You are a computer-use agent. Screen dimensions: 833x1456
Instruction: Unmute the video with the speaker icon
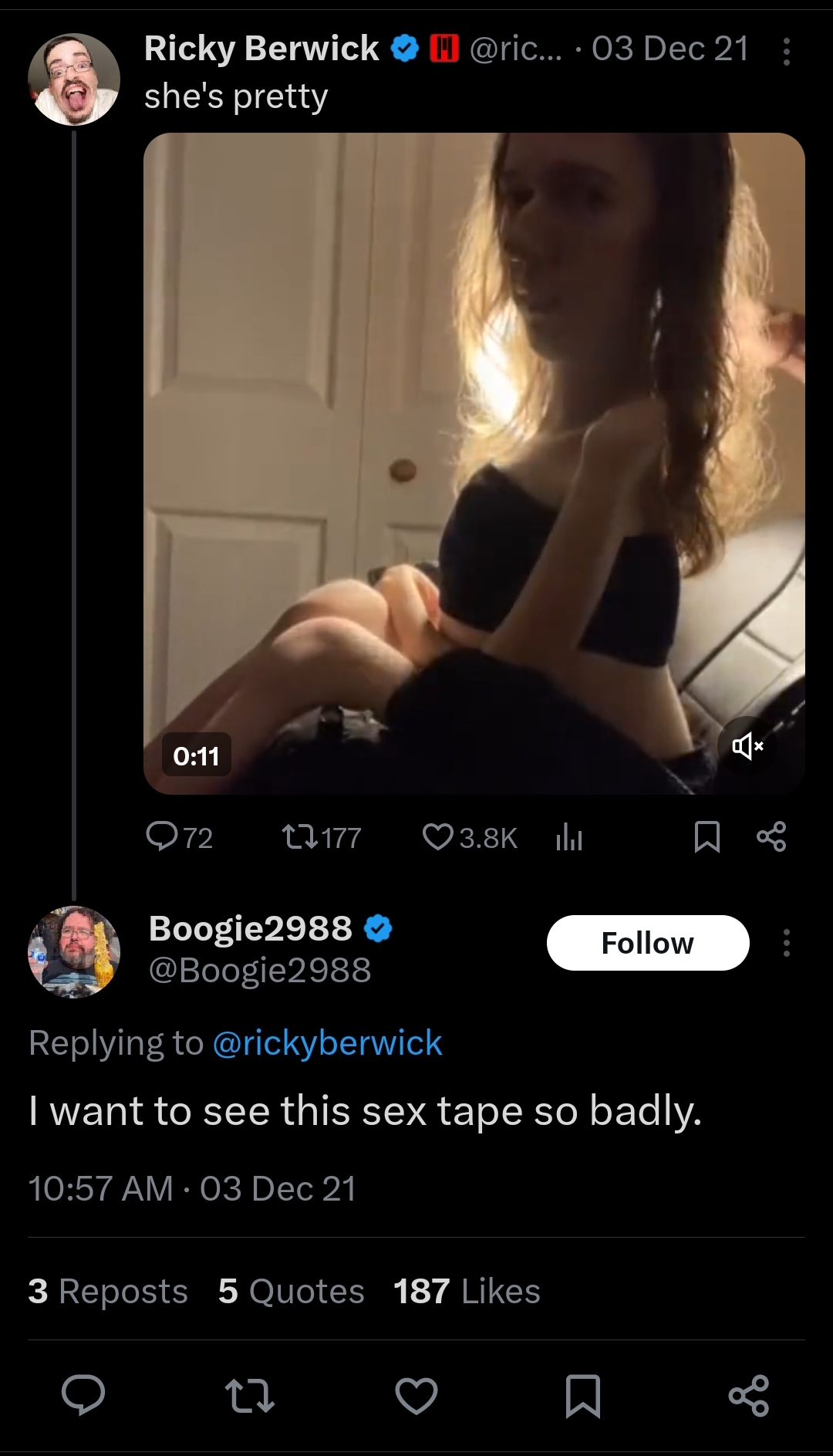coord(747,745)
